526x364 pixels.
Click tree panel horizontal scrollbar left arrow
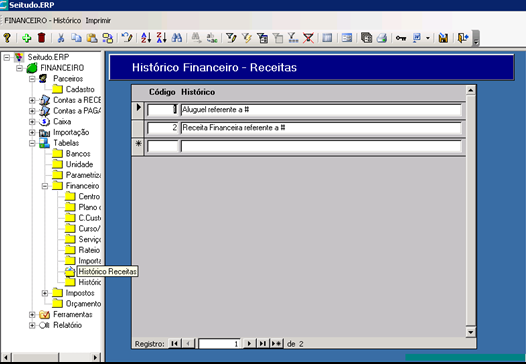[x=6, y=357]
